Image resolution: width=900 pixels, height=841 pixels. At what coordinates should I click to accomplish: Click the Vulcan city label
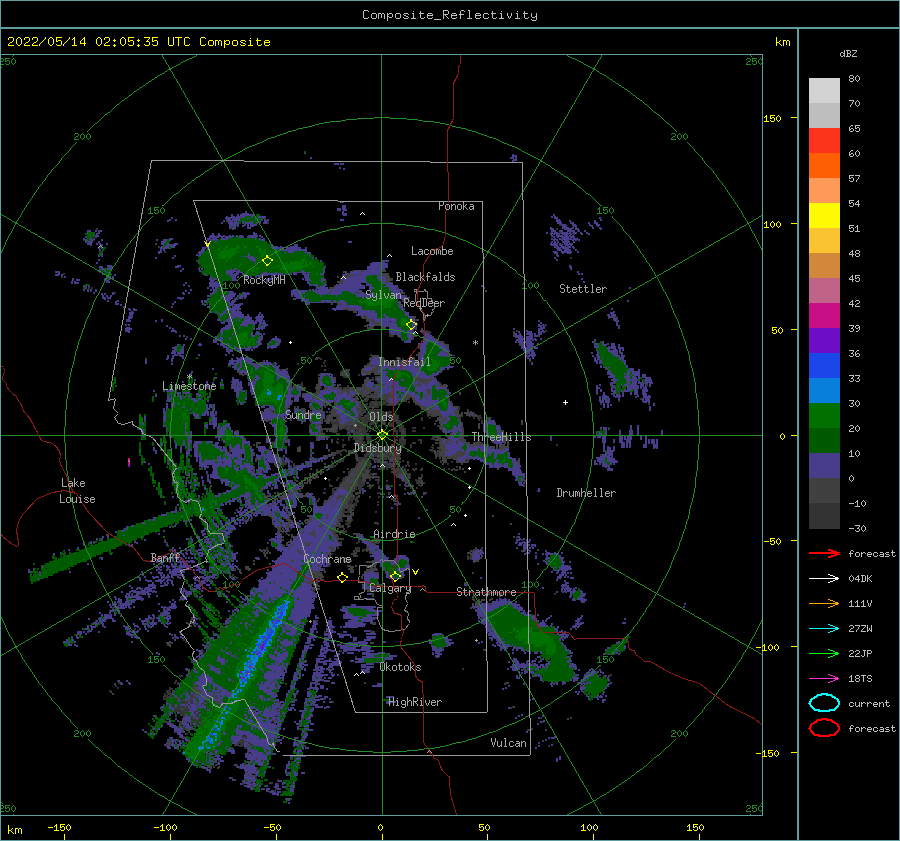coord(508,743)
